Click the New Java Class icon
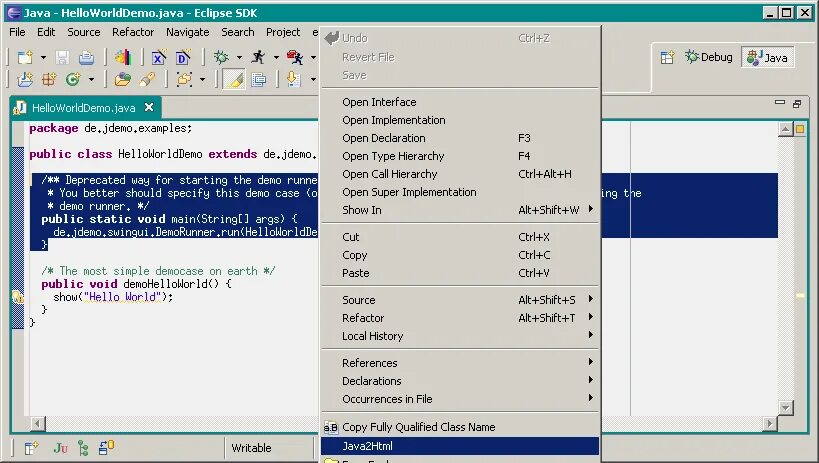The width and height of the screenshot is (819, 463). [x=73, y=79]
